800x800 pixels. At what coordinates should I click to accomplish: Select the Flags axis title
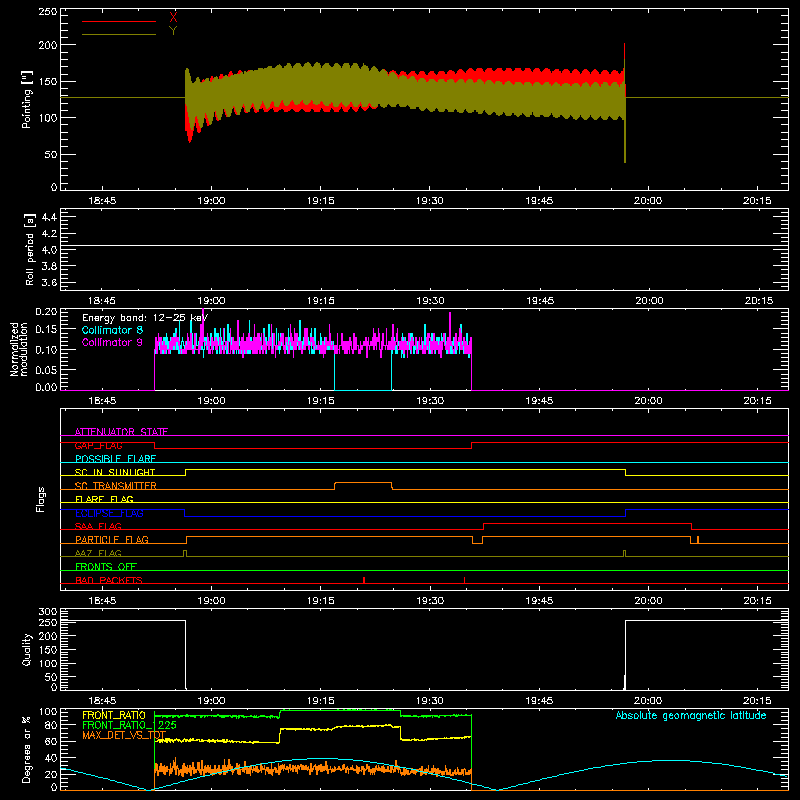[41, 499]
